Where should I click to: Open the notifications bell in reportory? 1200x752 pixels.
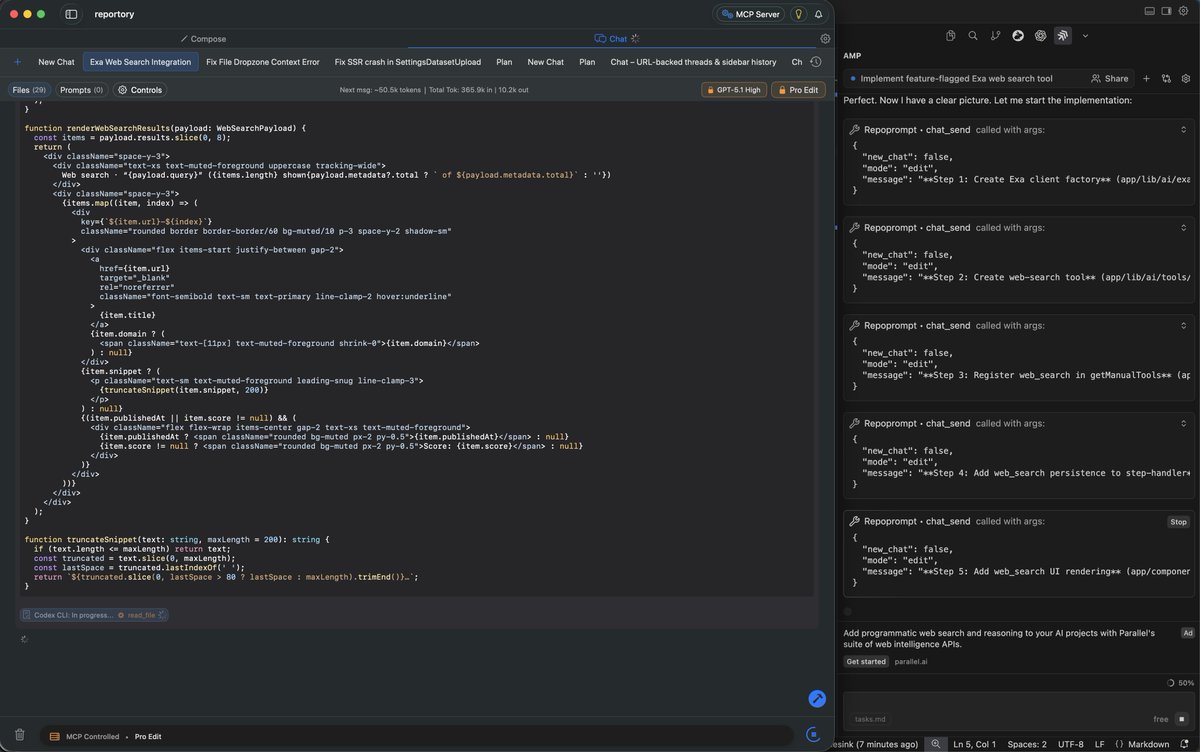coord(819,14)
